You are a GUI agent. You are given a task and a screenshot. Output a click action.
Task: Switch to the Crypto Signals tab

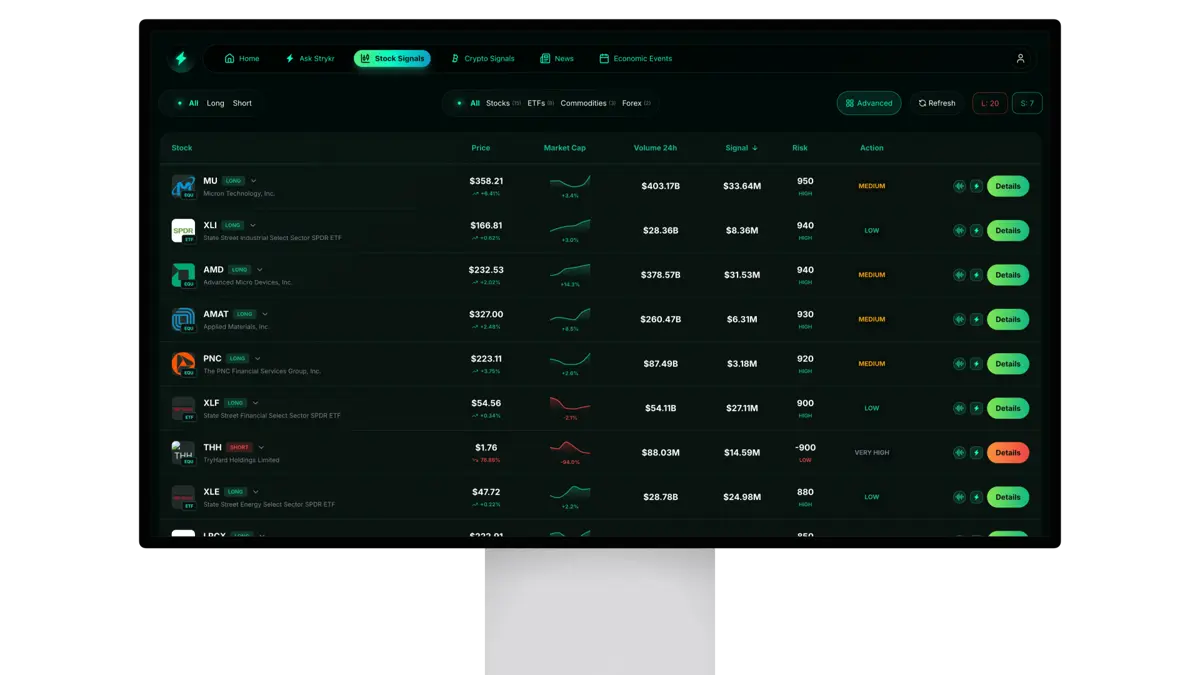coord(483,59)
